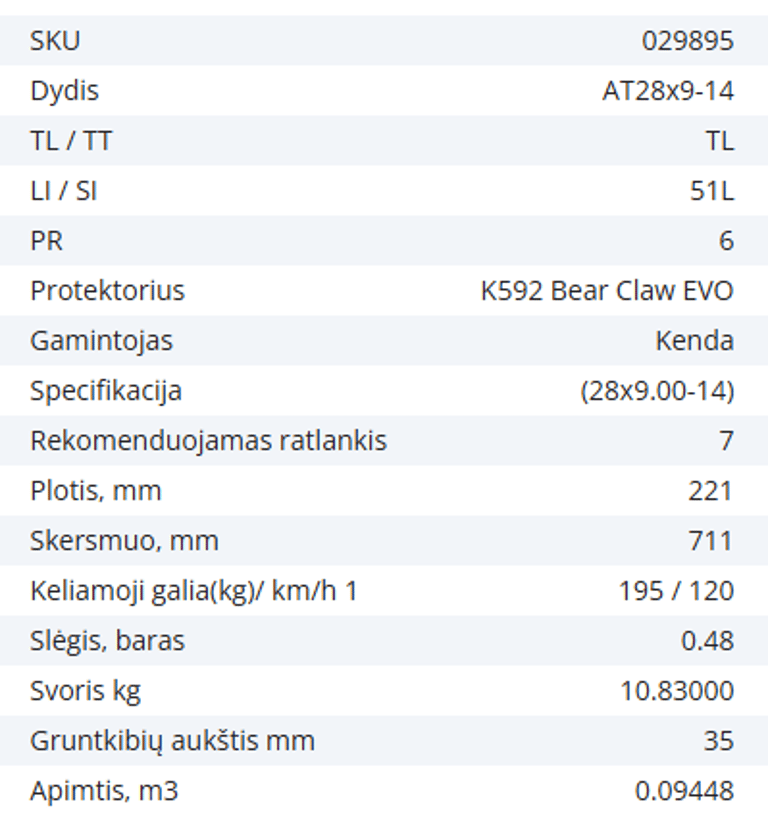Select the load capacity value 195 / 120
The width and height of the screenshot is (768, 831).
coord(676,591)
